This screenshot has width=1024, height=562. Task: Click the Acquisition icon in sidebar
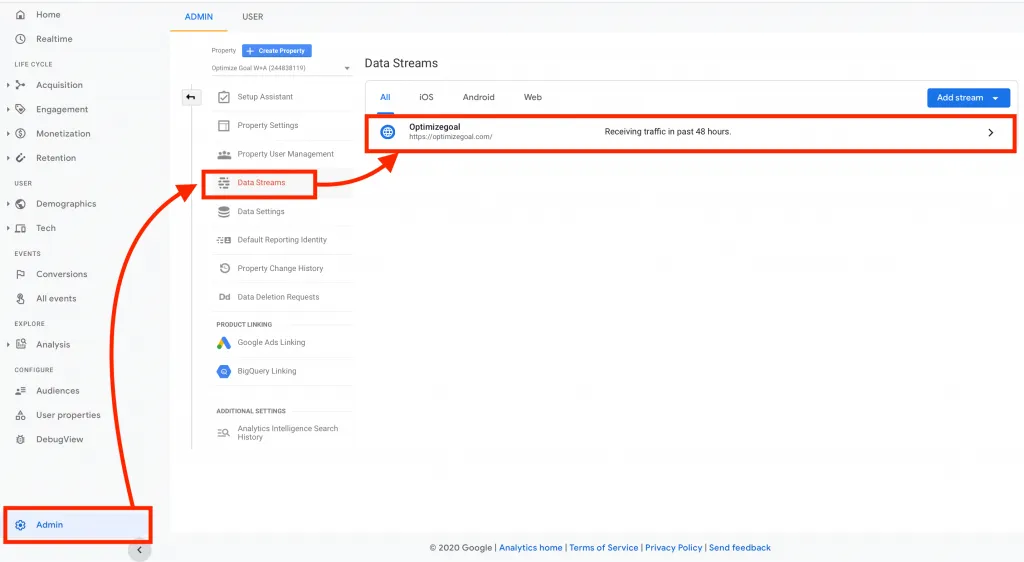coord(20,85)
